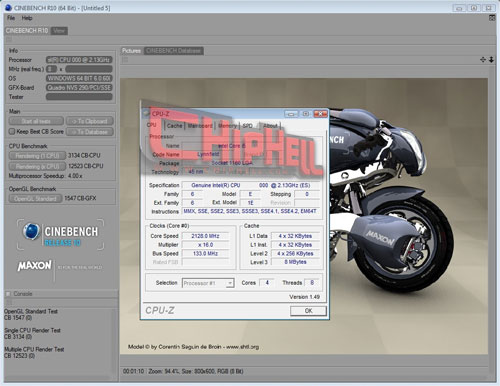Click the Multiple CPU Render Test console line

coord(34,349)
